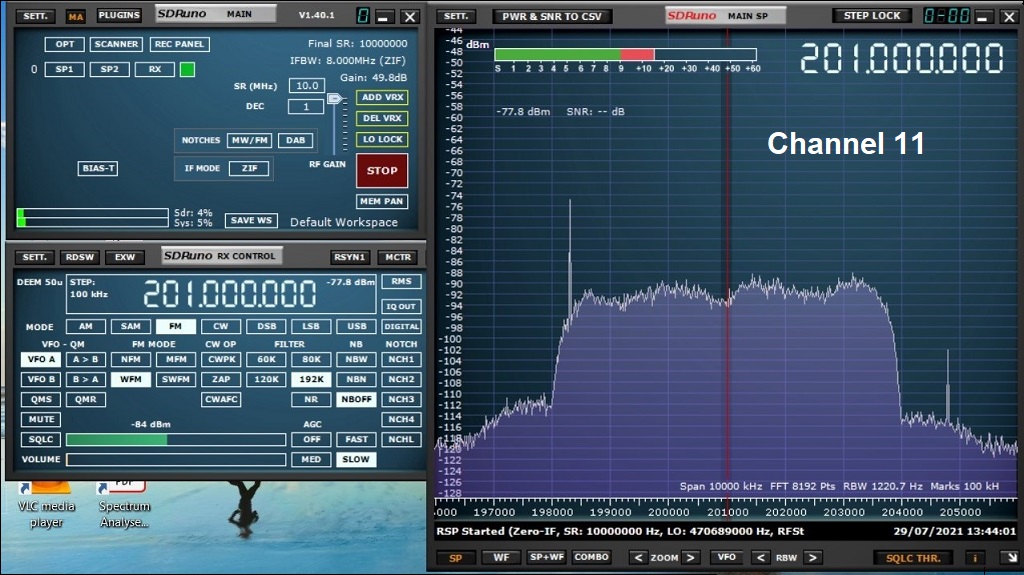The width and height of the screenshot is (1024, 575).
Task: Click the resize arrow icon in Main SP
Action: coord(1012,557)
